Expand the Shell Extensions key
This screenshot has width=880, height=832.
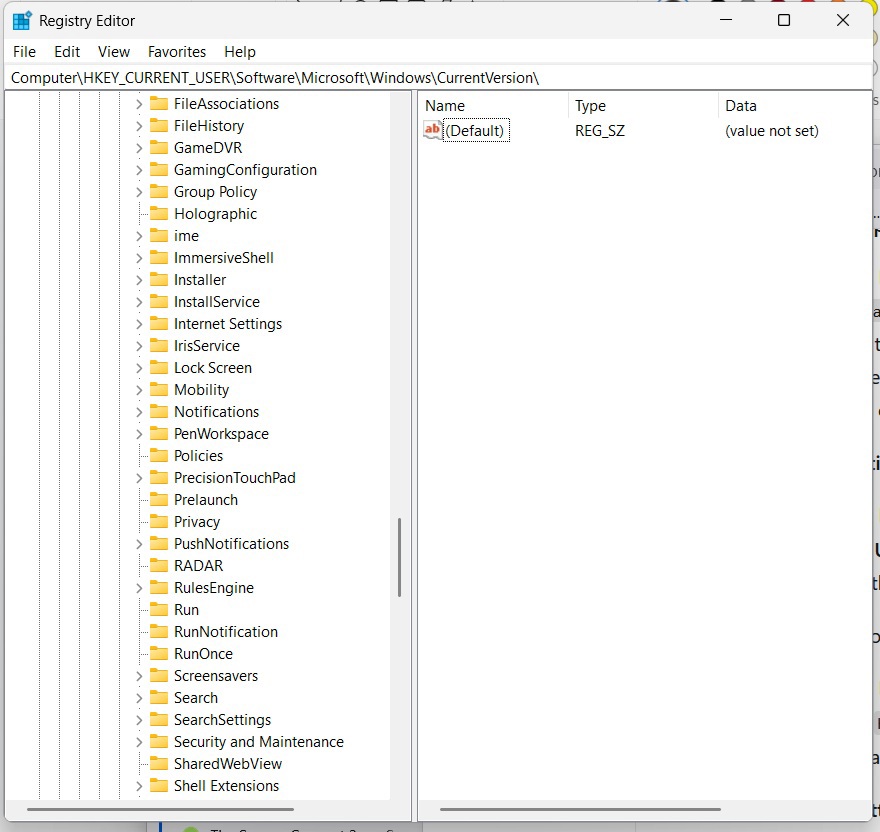139,786
